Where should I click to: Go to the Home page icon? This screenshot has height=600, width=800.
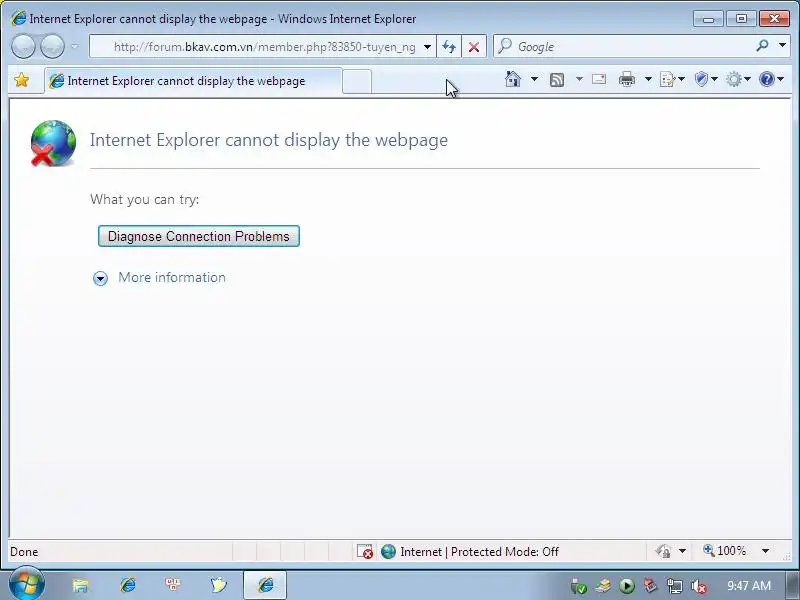click(x=513, y=79)
